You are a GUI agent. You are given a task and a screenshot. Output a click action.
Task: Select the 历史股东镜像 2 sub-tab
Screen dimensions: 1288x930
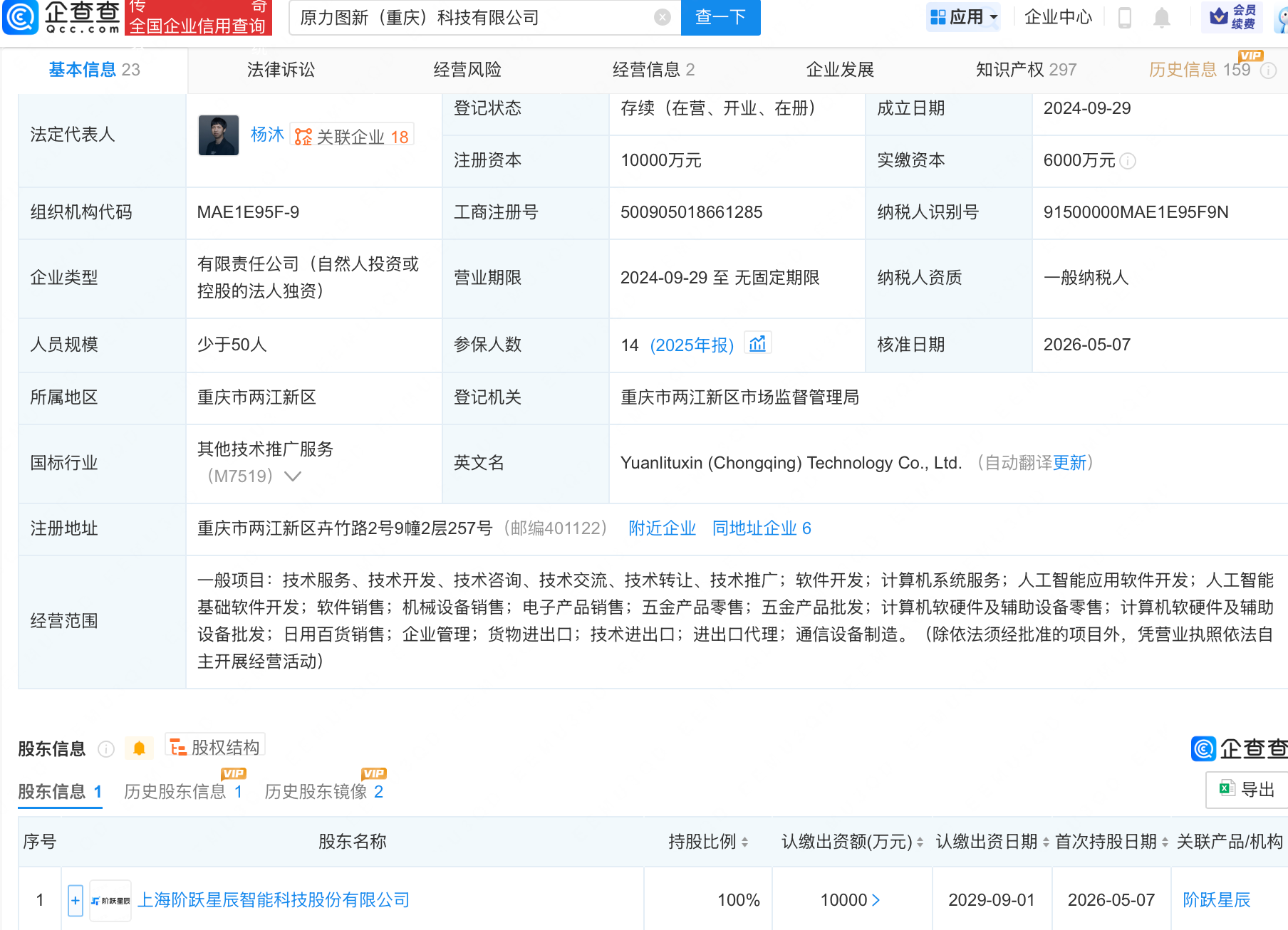tap(324, 792)
